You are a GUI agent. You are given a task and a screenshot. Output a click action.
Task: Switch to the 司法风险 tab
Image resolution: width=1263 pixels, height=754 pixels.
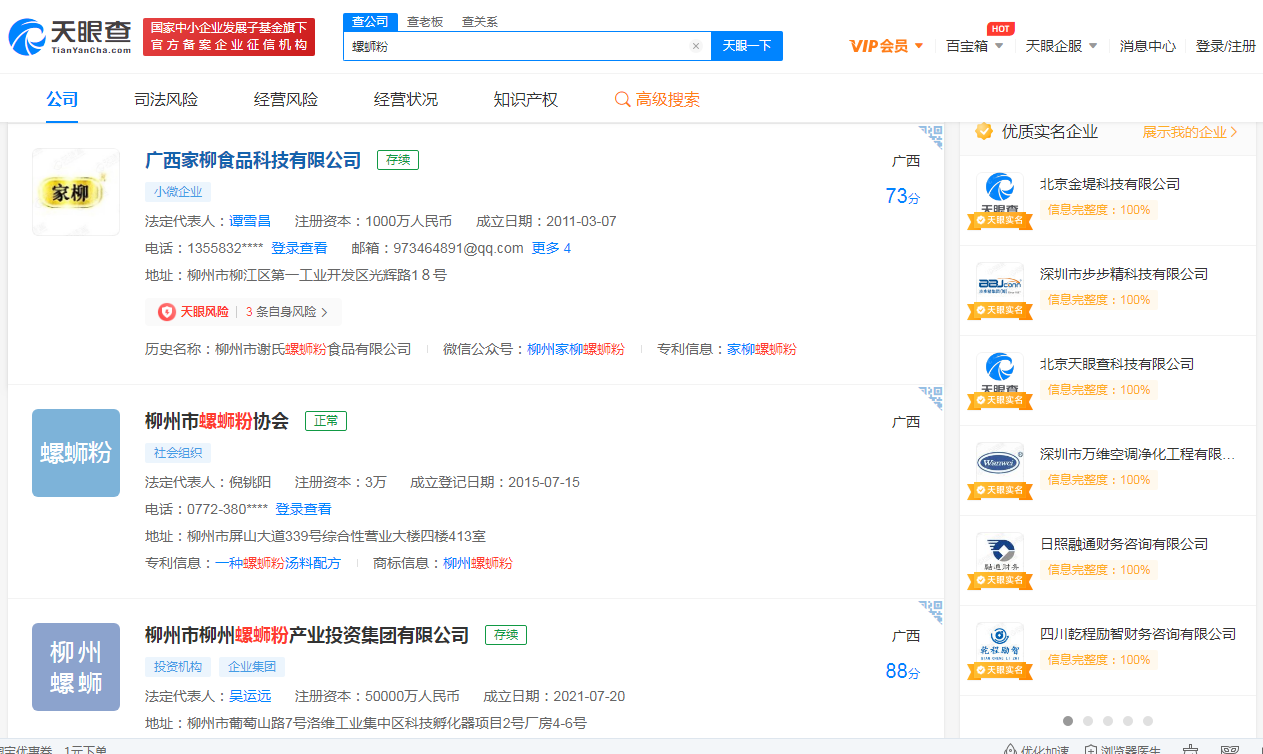[x=166, y=99]
